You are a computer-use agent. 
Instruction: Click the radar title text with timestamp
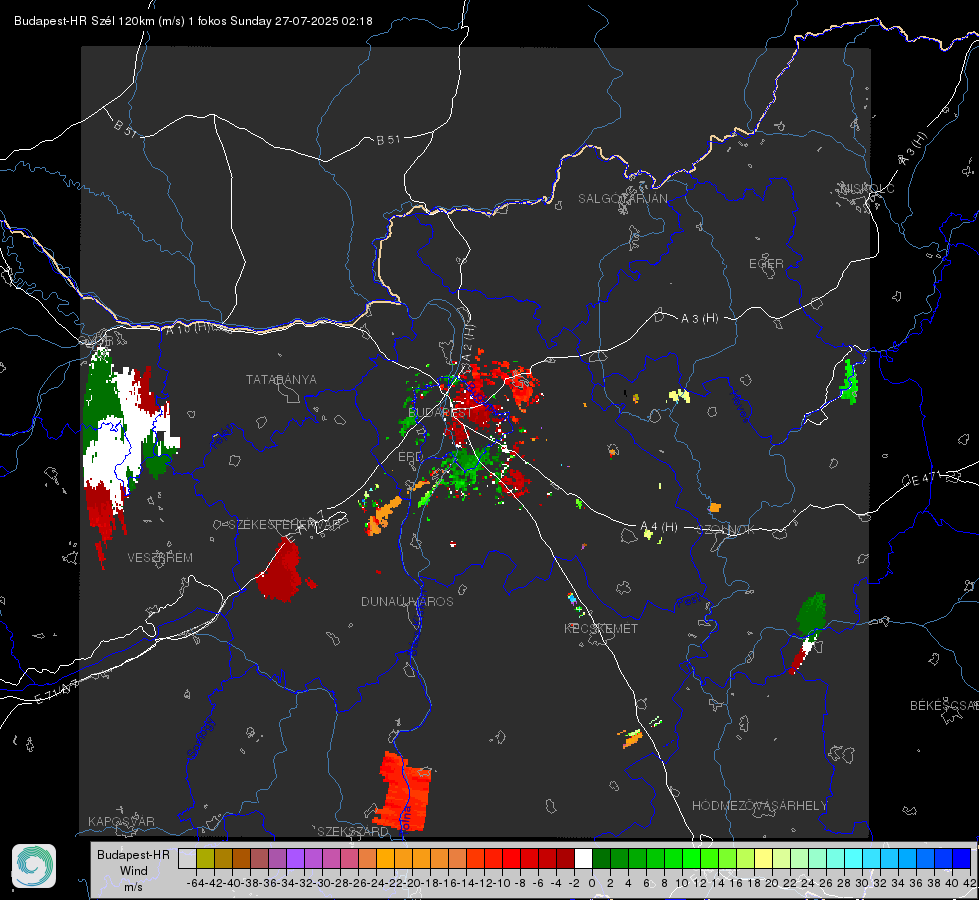click(x=193, y=21)
